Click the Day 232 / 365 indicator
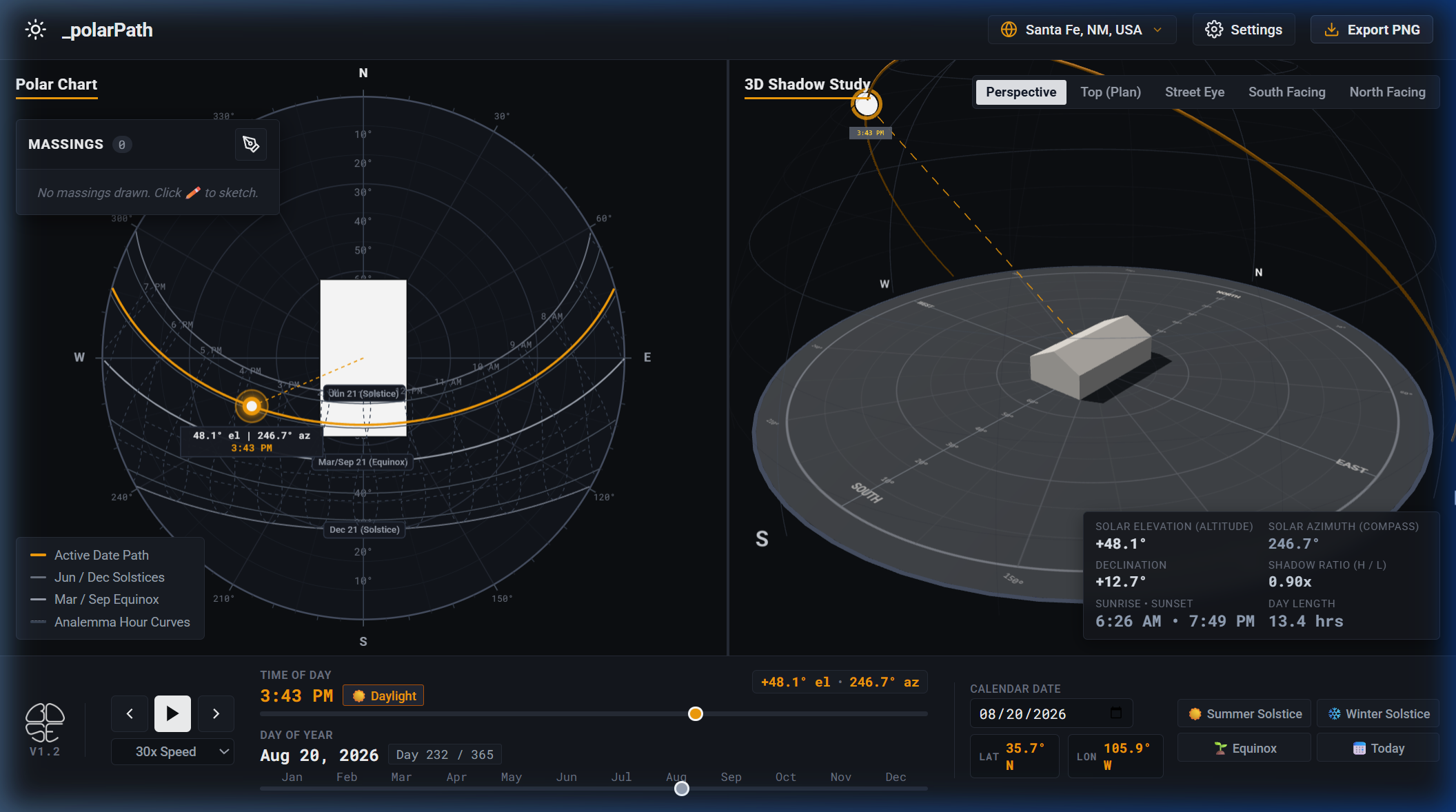1456x812 pixels. (x=445, y=755)
